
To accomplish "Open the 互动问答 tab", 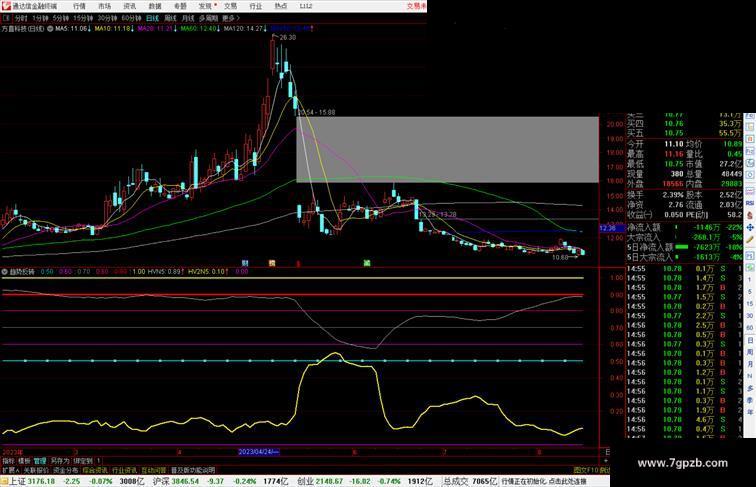I will click(x=153, y=470).
